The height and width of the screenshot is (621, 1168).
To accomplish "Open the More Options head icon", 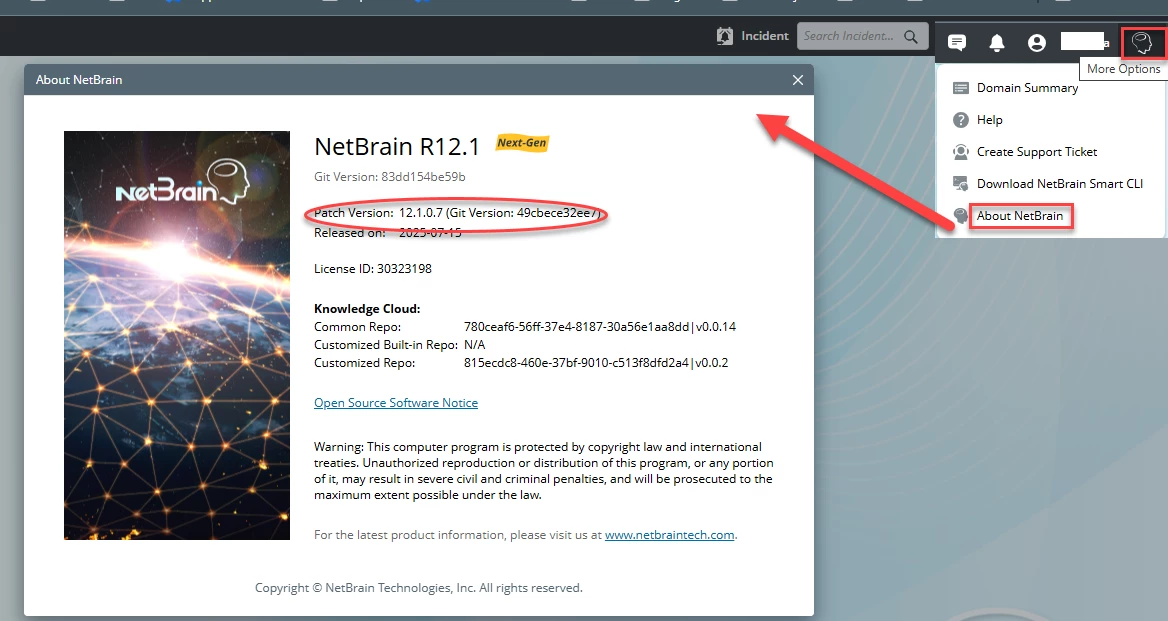I will [x=1142, y=42].
